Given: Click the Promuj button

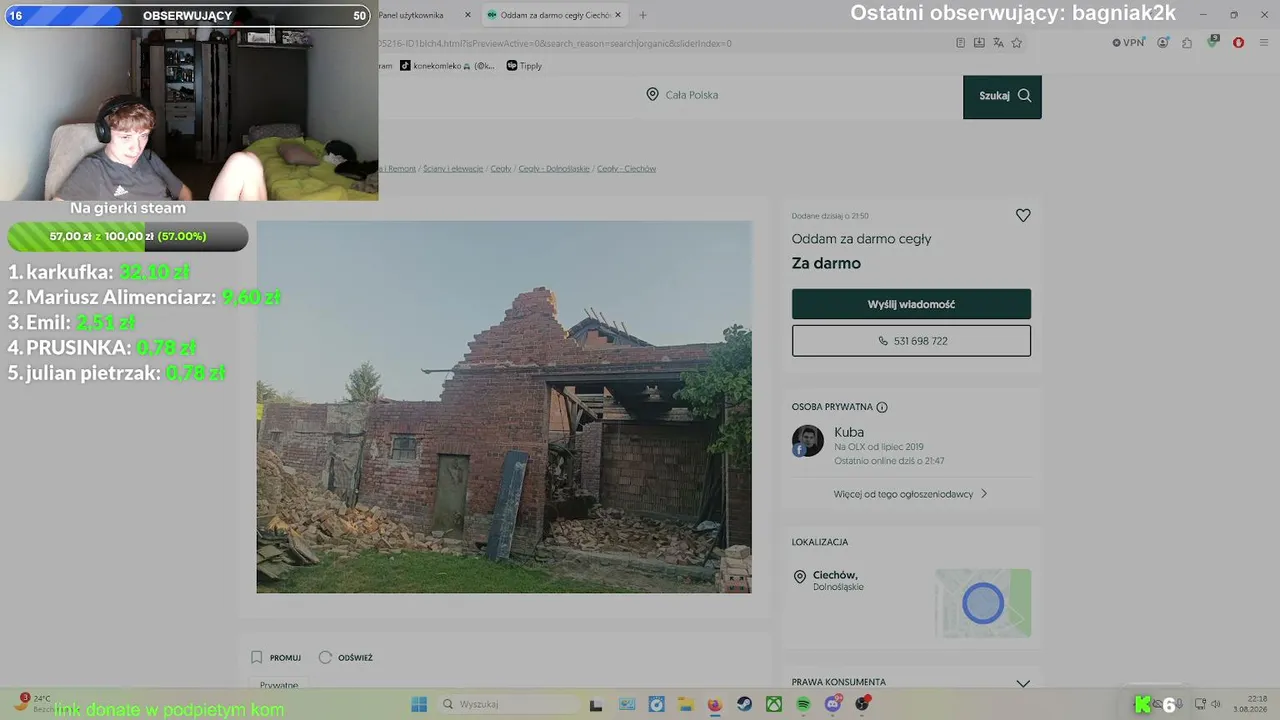Looking at the screenshot, I should (x=276, y=657).
